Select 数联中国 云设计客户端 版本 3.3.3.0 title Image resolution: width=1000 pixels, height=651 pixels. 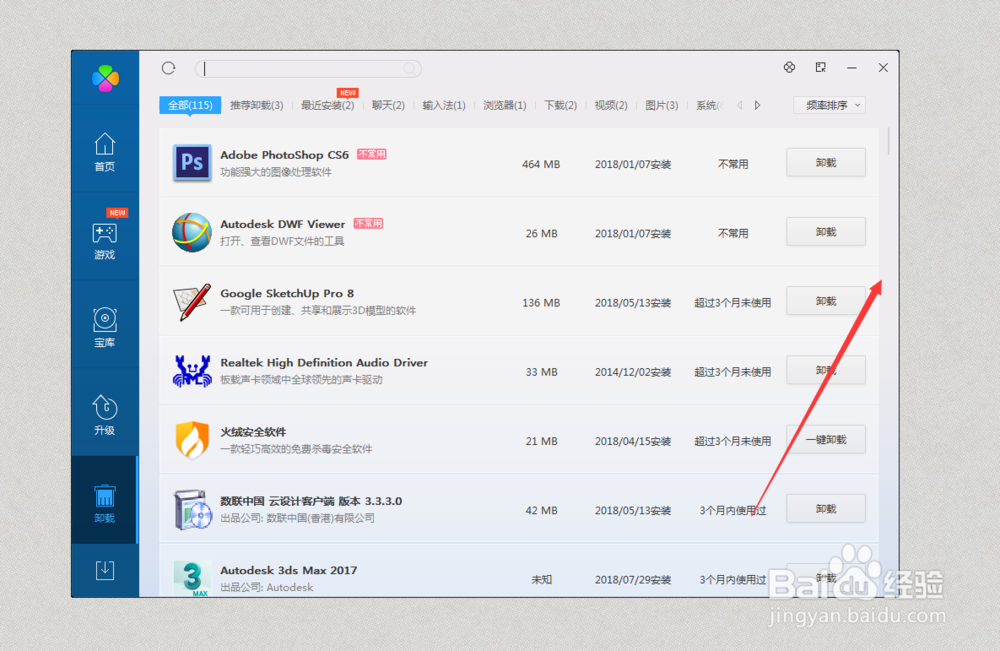[x=311, y=501]
